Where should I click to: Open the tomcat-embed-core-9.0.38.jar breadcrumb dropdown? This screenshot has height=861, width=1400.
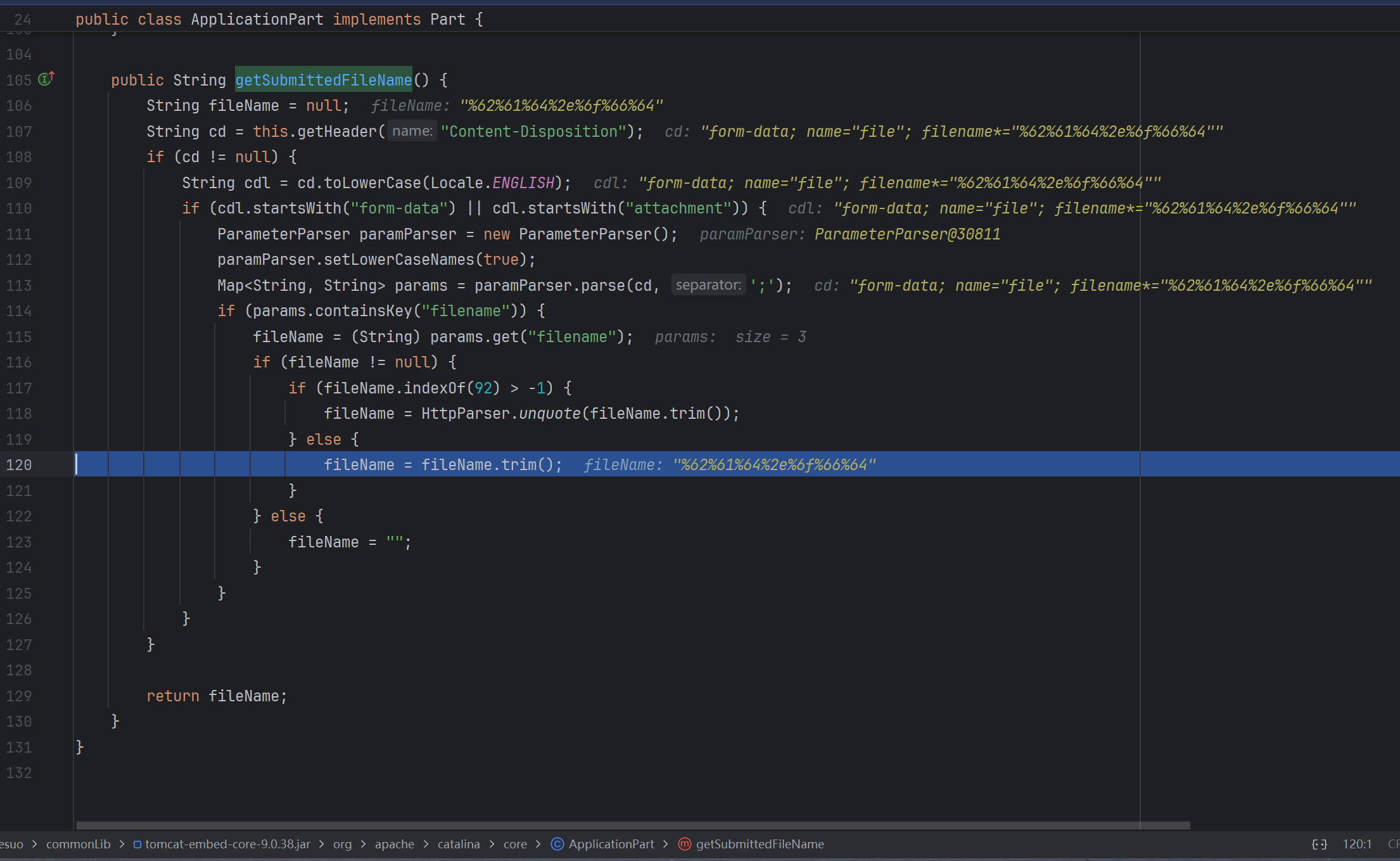(x=227, y=844)
